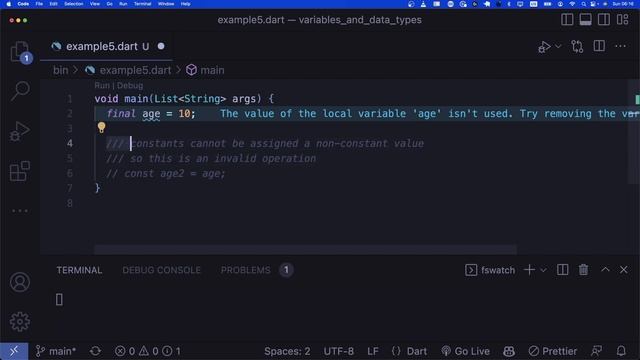Open editor More Actions menu
The image size is (640, 360).
tap(620, 46)
